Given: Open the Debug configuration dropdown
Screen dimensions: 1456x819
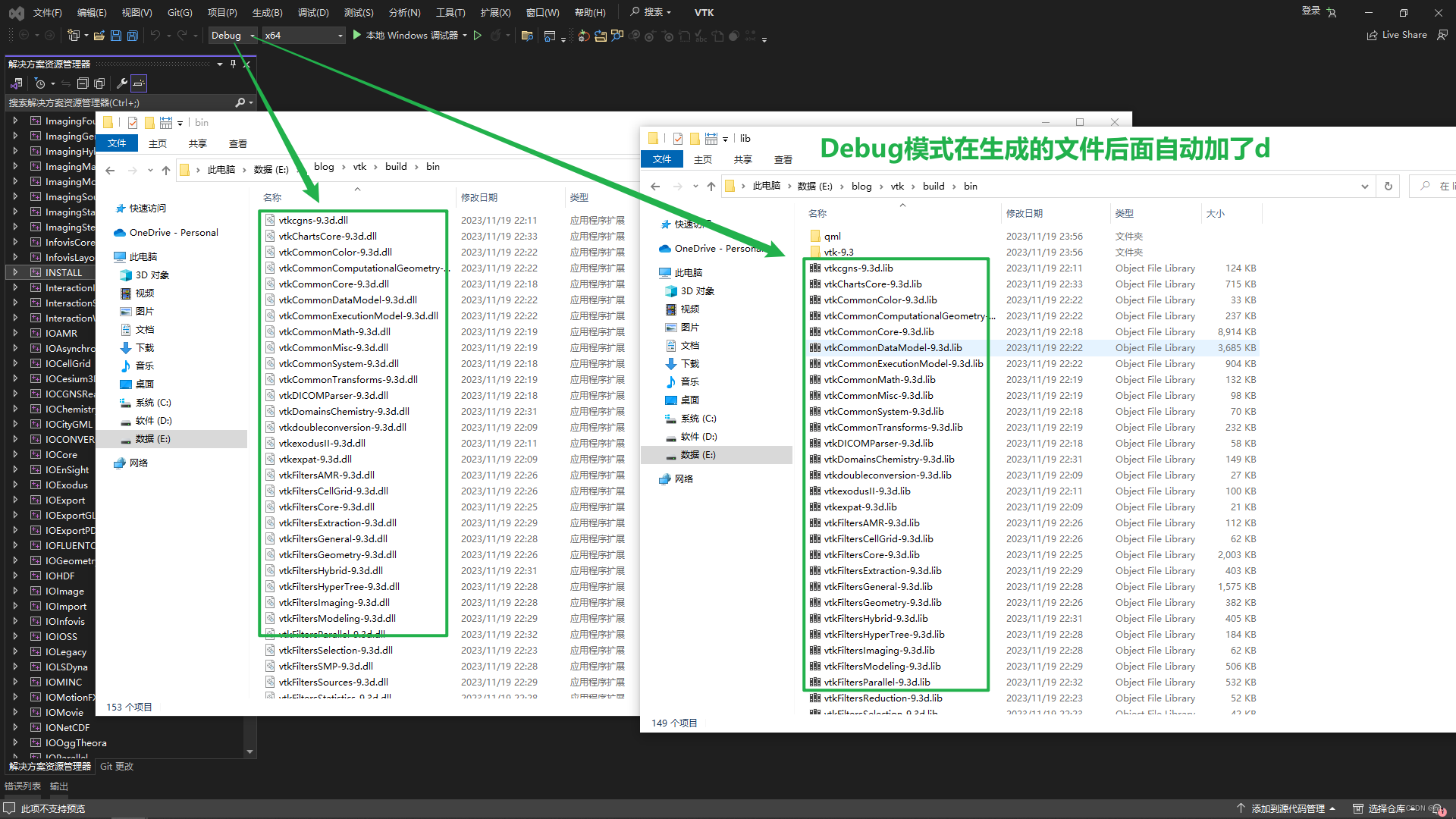Looking at the screenshot, I should click(253, 35).
